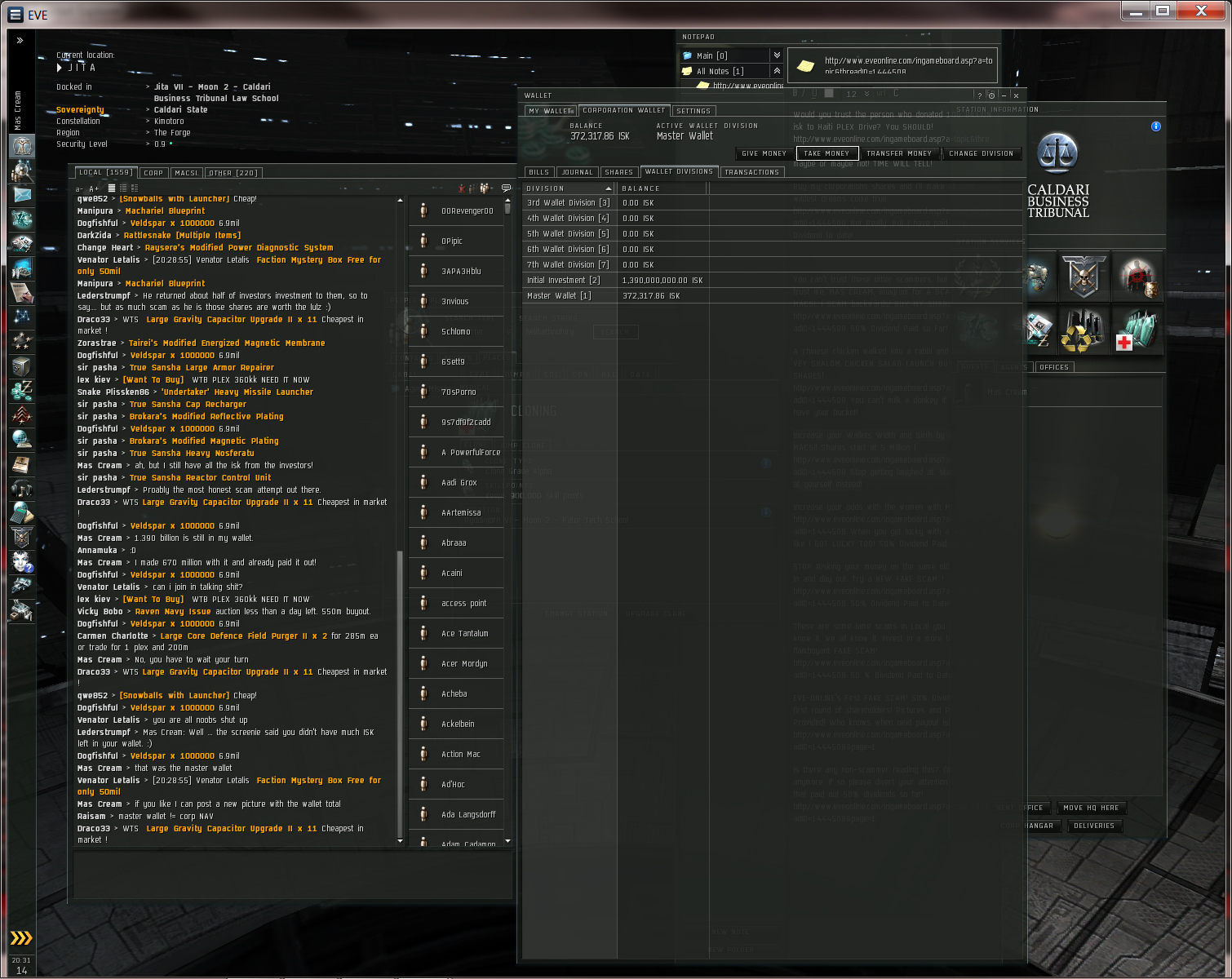Open the cargo container Assets icon

[x=22, y=366]
